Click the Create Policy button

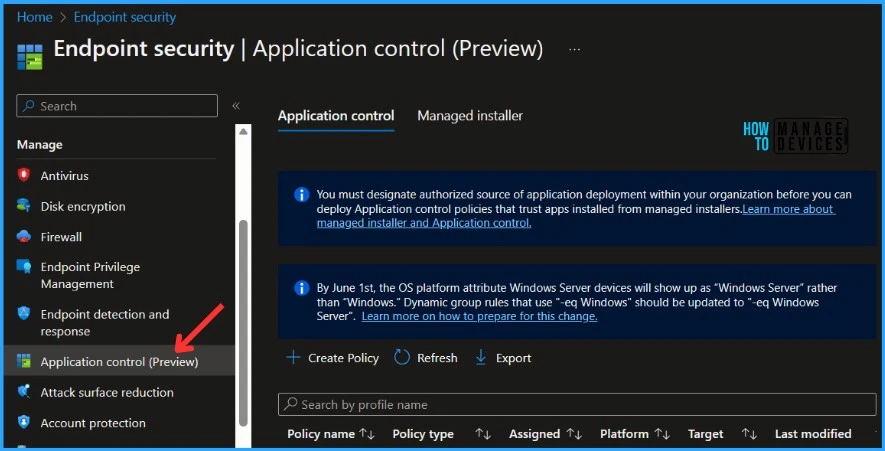[332, 357]
